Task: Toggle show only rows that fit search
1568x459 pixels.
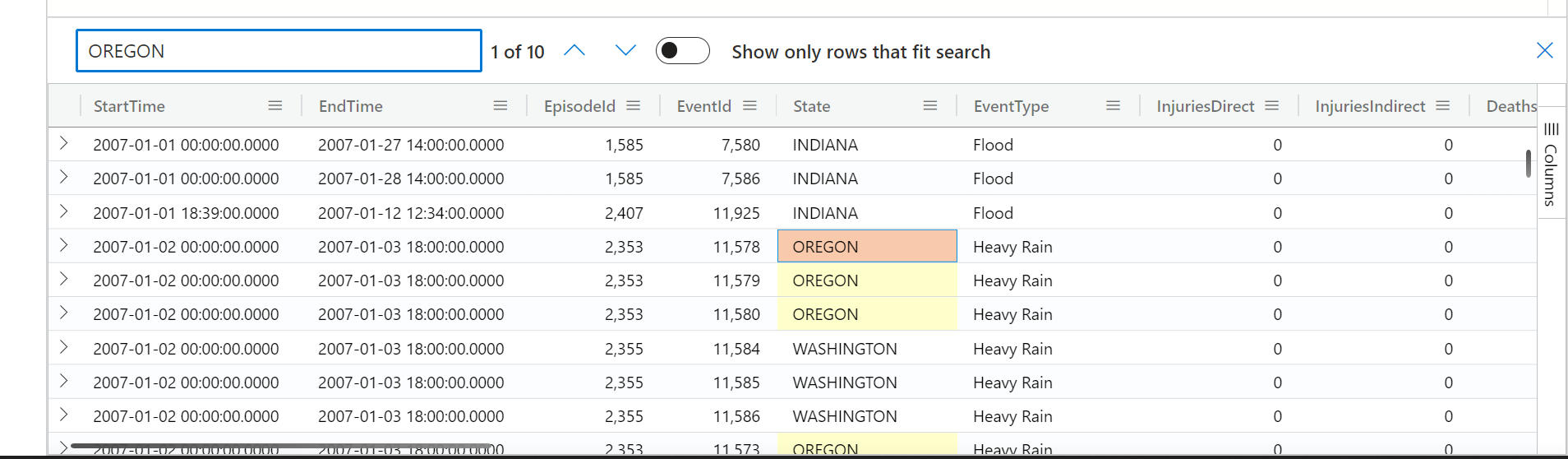Action: pos(682,51)
